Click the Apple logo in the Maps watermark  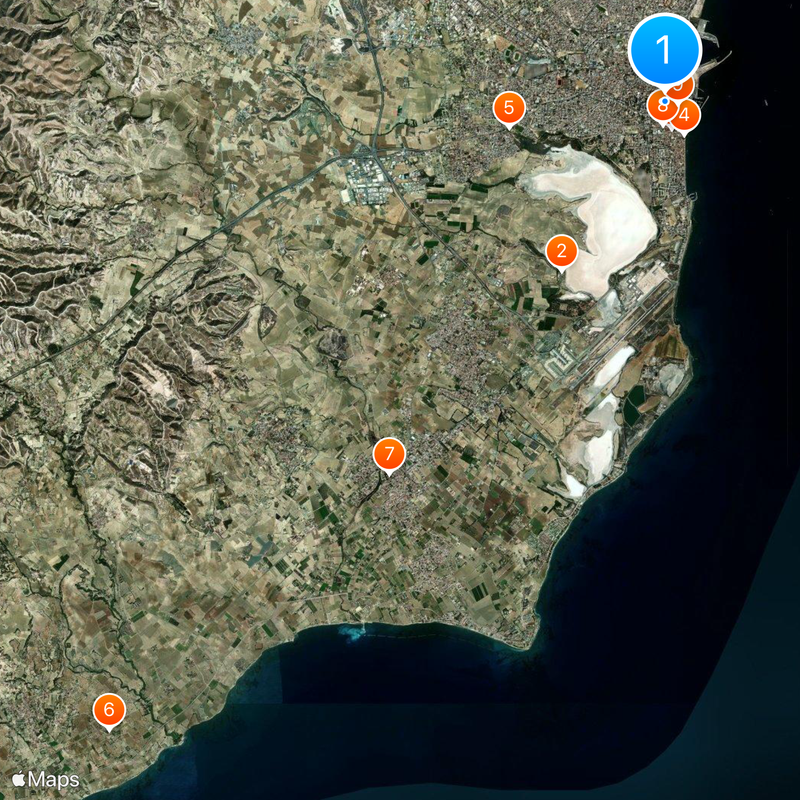[x=18, y=777]
